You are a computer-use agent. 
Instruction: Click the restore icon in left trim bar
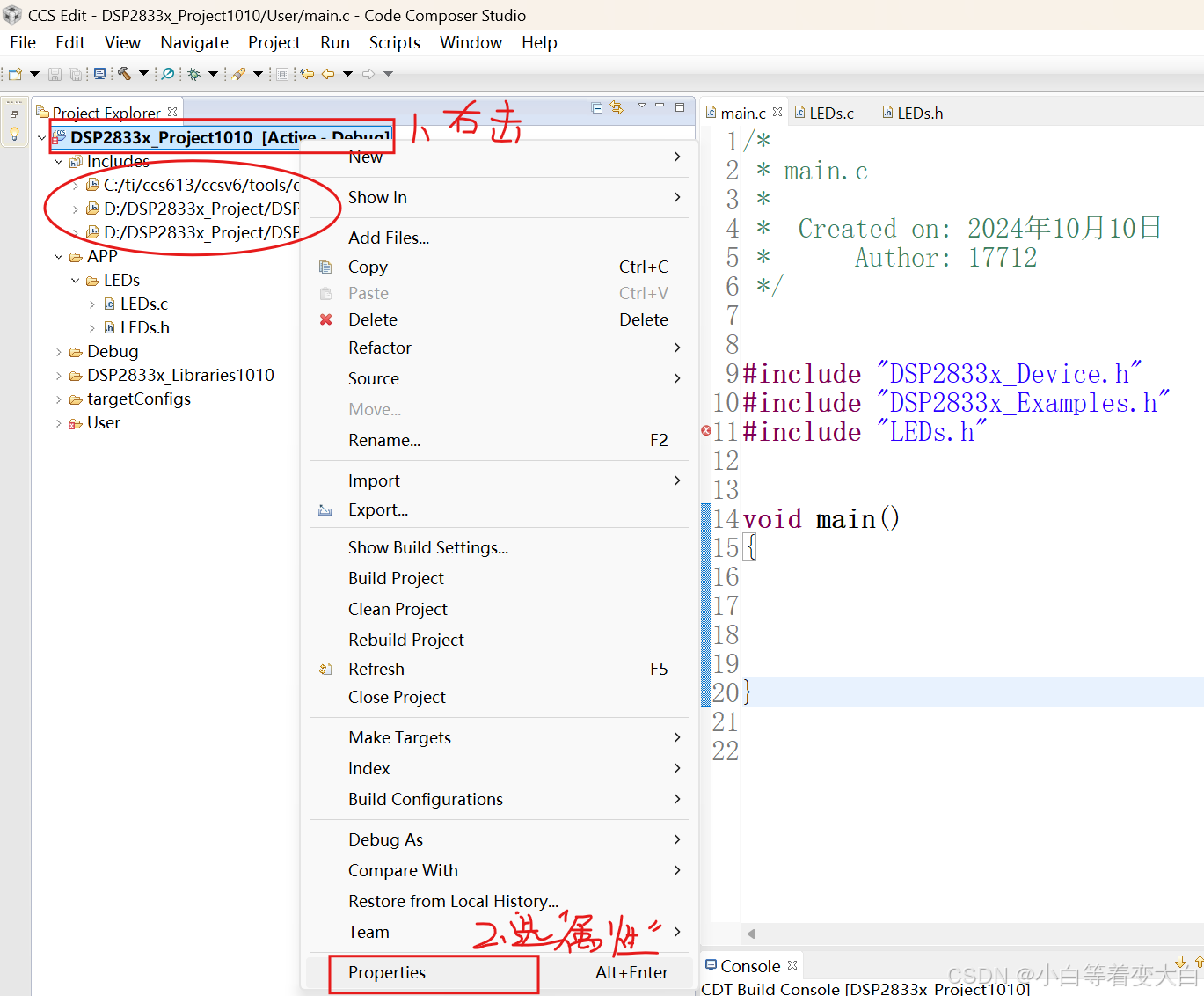(x=14, y=114)
